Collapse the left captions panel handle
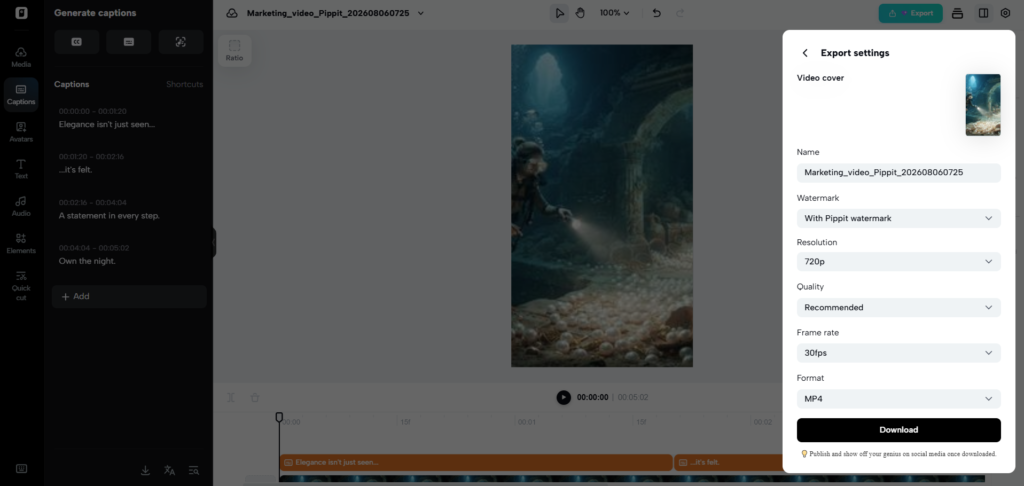Image resolution: width=1024 pixels, height=486 pixels. (x=214, y=242)
